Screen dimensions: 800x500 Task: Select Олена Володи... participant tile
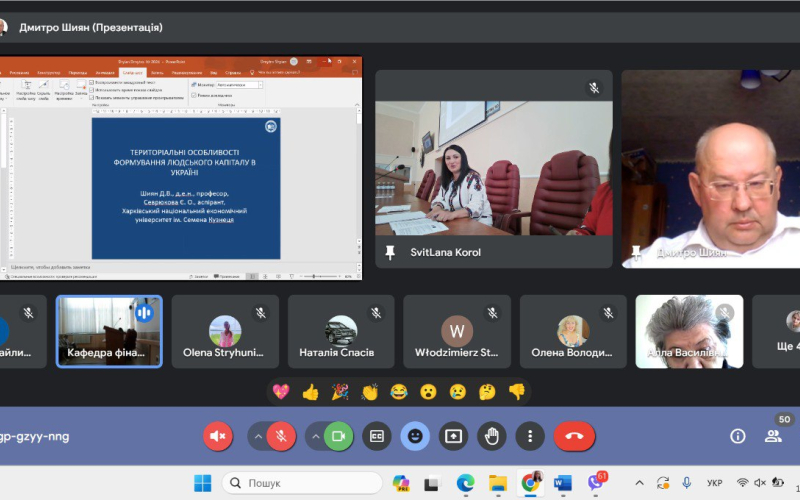click(573, 332)
